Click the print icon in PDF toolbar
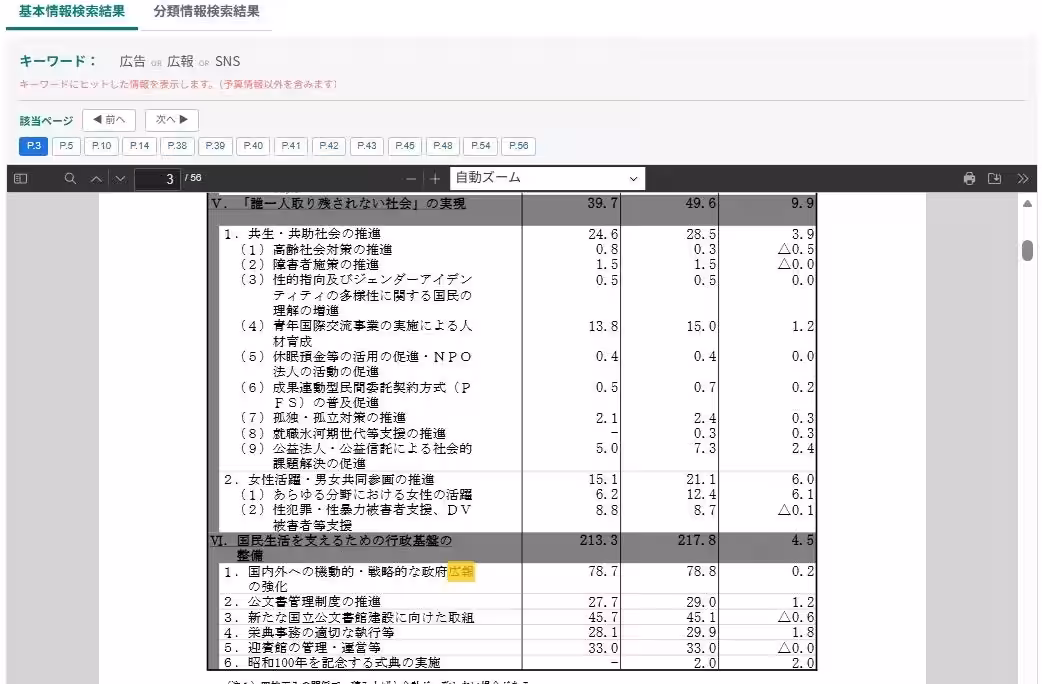Image resolution: width=1042 pixels, height=684 pixels. tap(970, 178)
